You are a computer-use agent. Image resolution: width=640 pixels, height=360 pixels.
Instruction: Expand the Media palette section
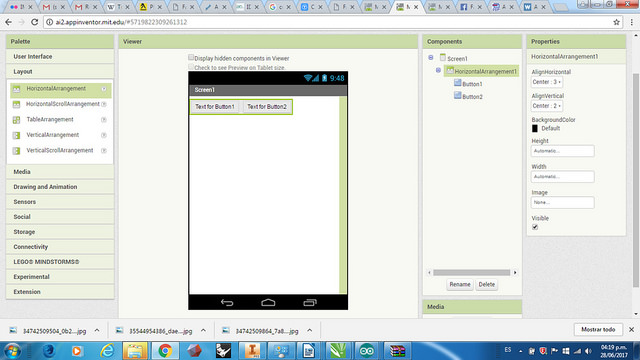60,172
